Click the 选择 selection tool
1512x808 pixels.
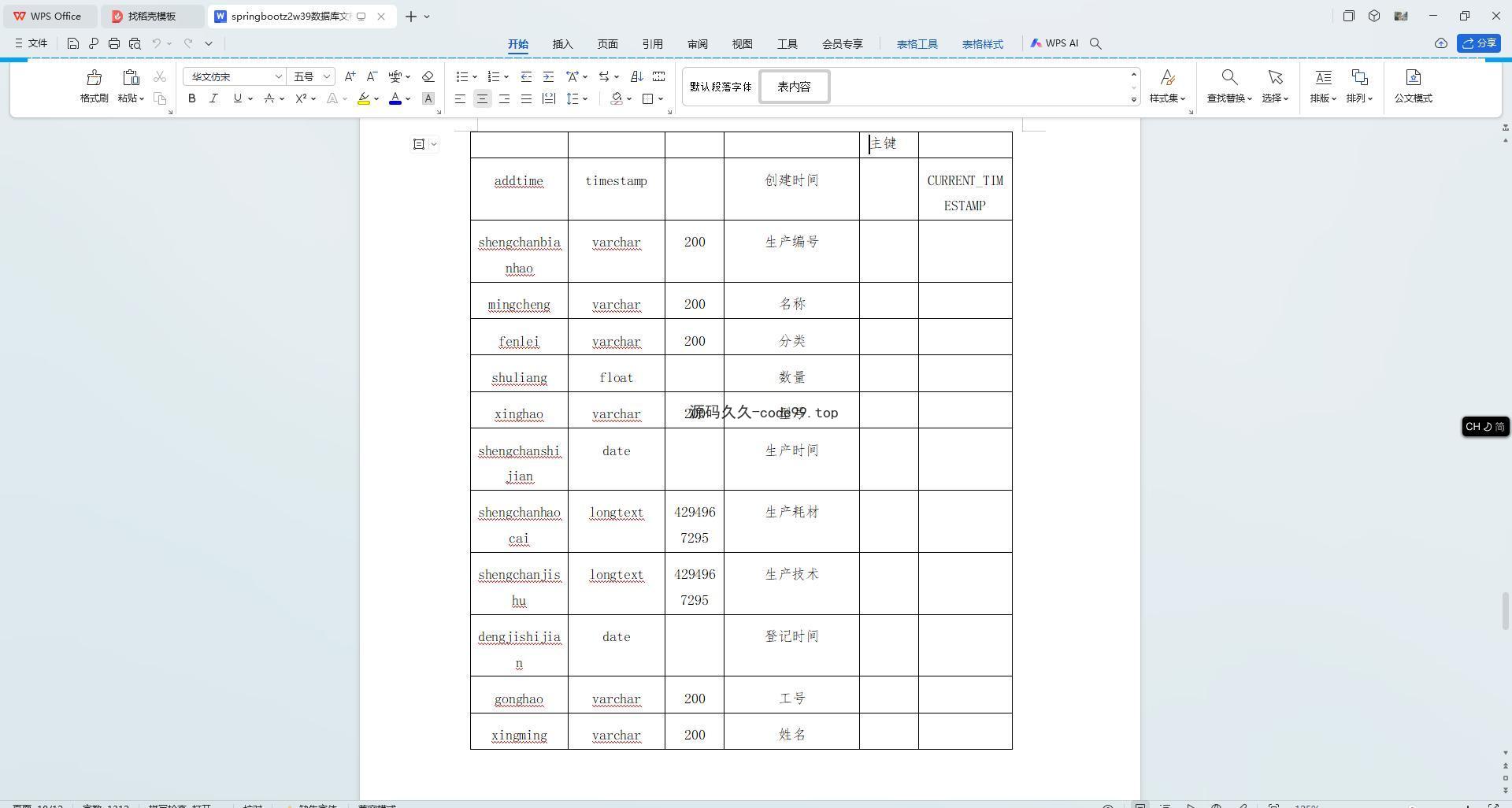pyautogui.click(x=1275, y=87)
